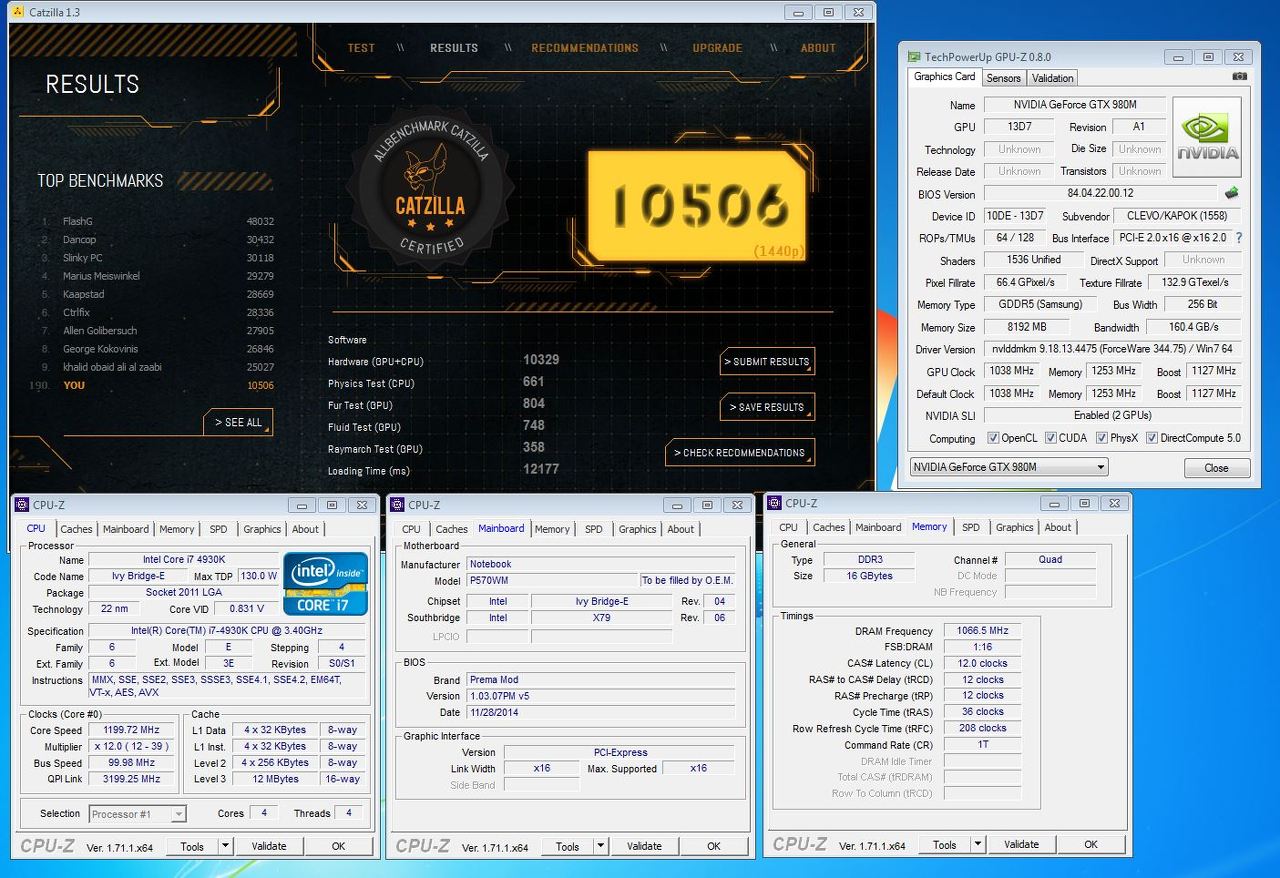Click the Catzilla icon in the title bar
The height and width of the screenshot is (878, 1280).
click(x=17, y=12)
